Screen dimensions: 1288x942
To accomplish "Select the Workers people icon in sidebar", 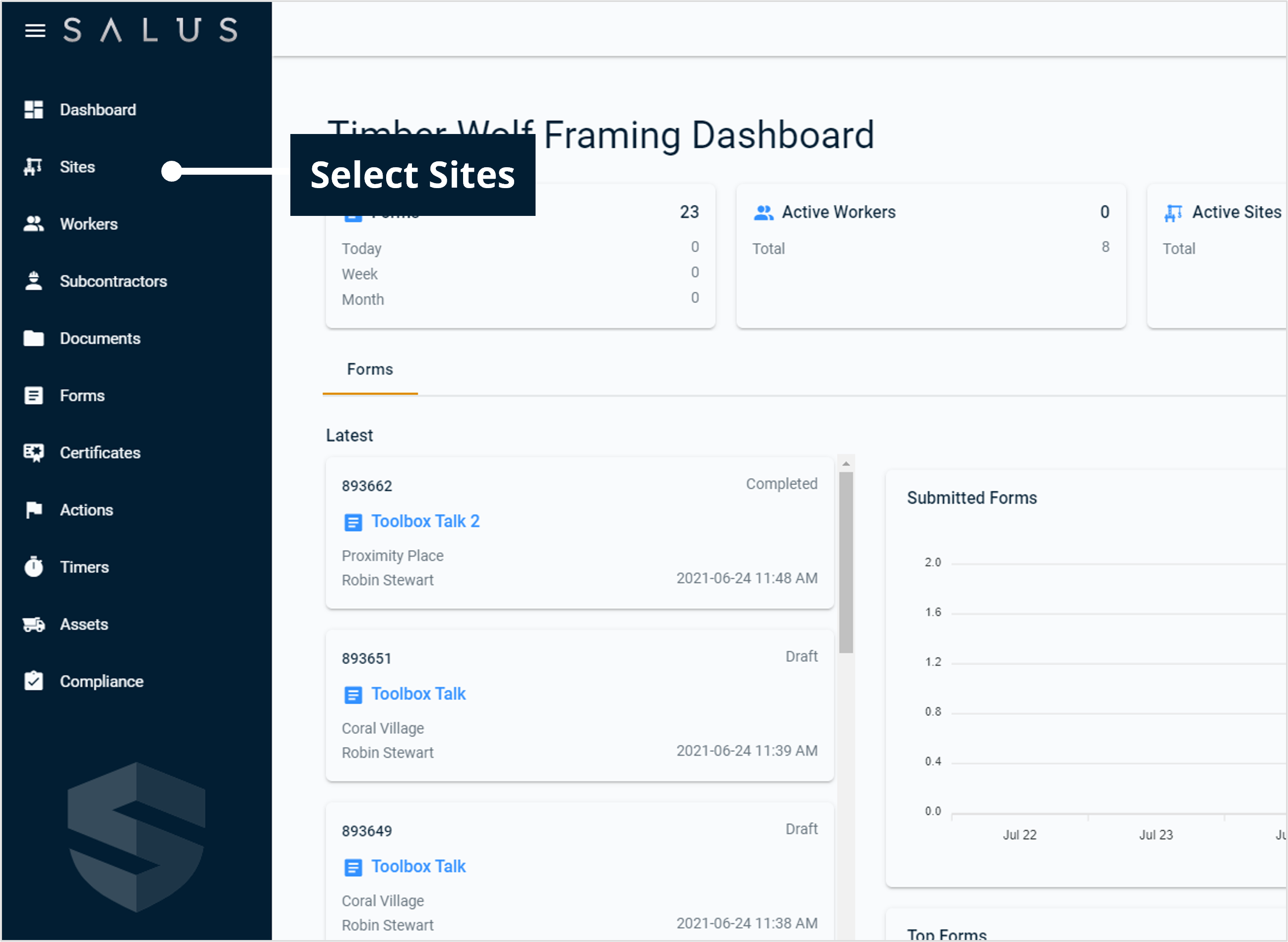I will coord(33,223).
